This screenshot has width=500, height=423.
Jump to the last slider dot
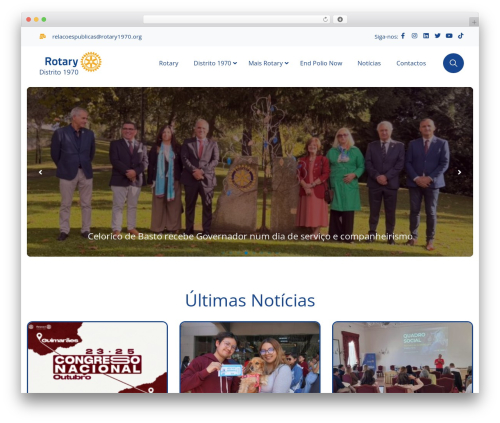[277, 253]
